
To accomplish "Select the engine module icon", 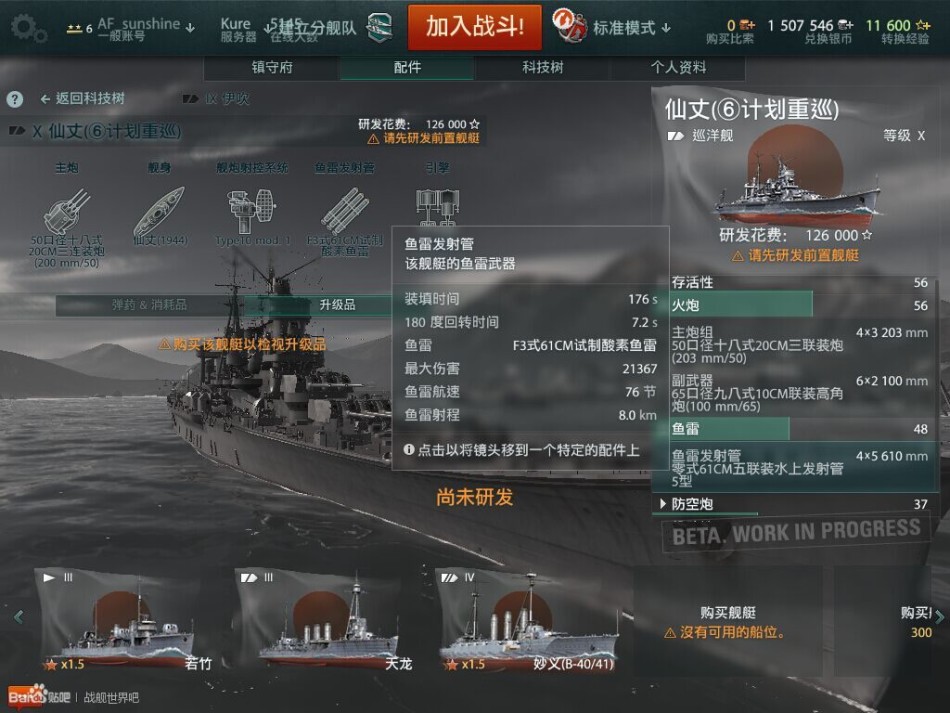I will pyautogui.click(x=437, y=207).
